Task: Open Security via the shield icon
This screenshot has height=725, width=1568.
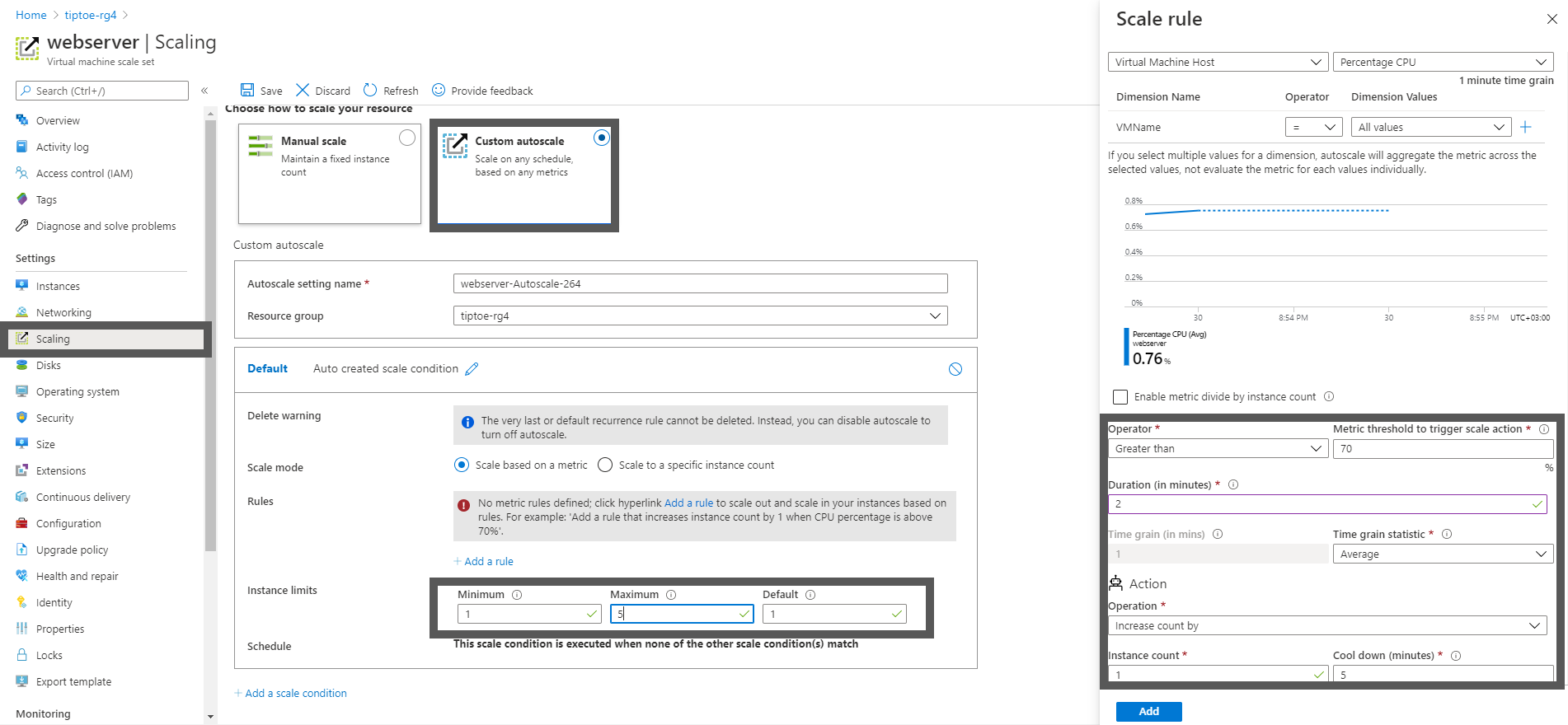Action: 22,418
